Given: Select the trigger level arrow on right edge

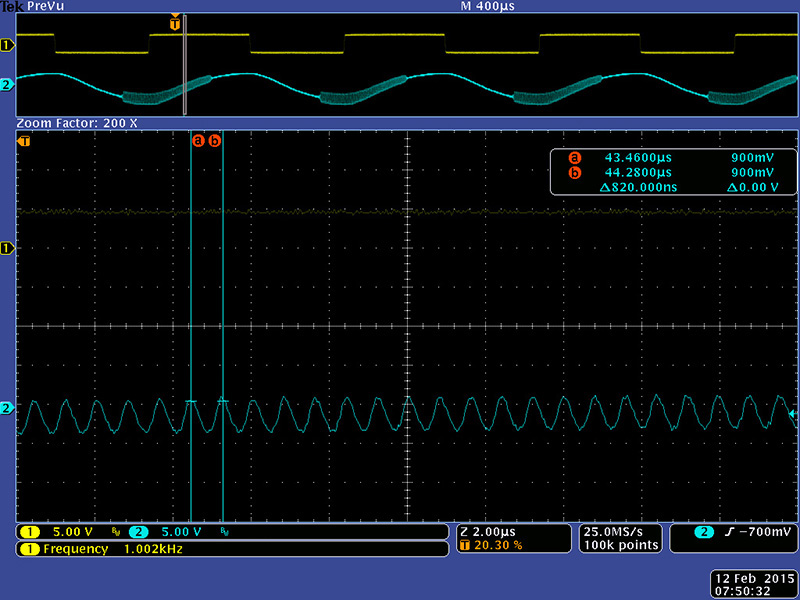Looking at the screenshot, I should (793, 413).
